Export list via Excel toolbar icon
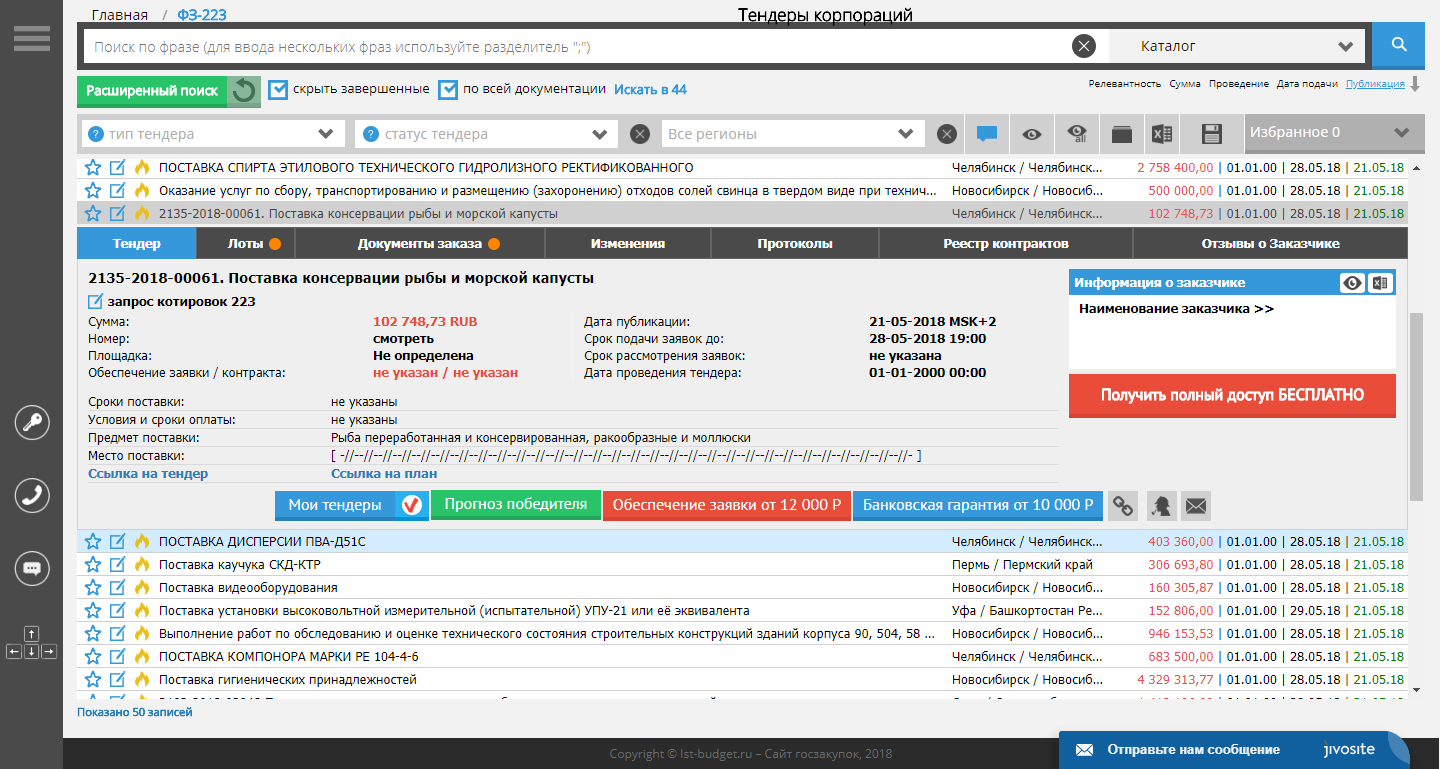The image size is (1440, 769). tap(1161, 134)
